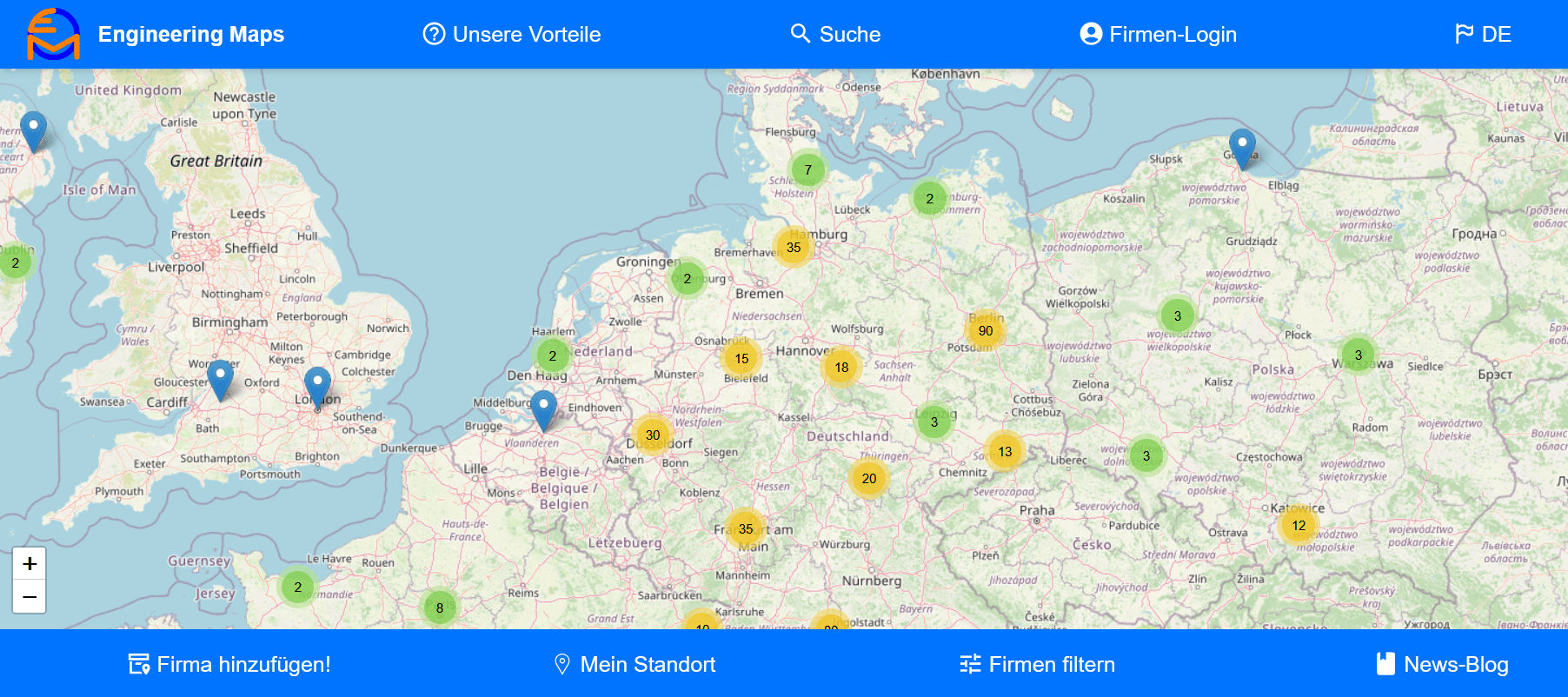1568x697 pixels.
Task: Select Mein Standort
Action: [635, 665]
